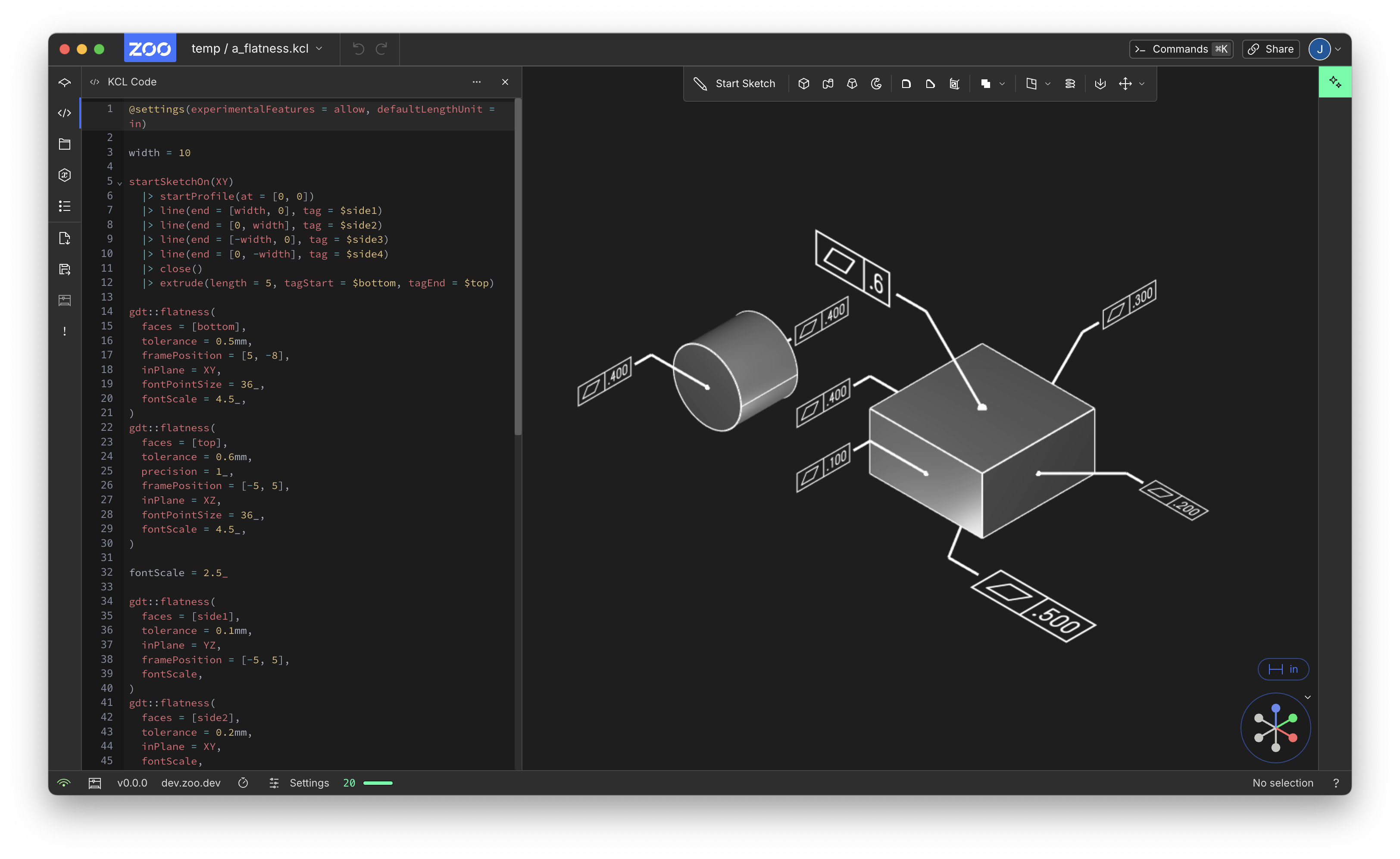Click the orientation gizmo in the viewport
1400x859 pixels.
[1275, 727]
